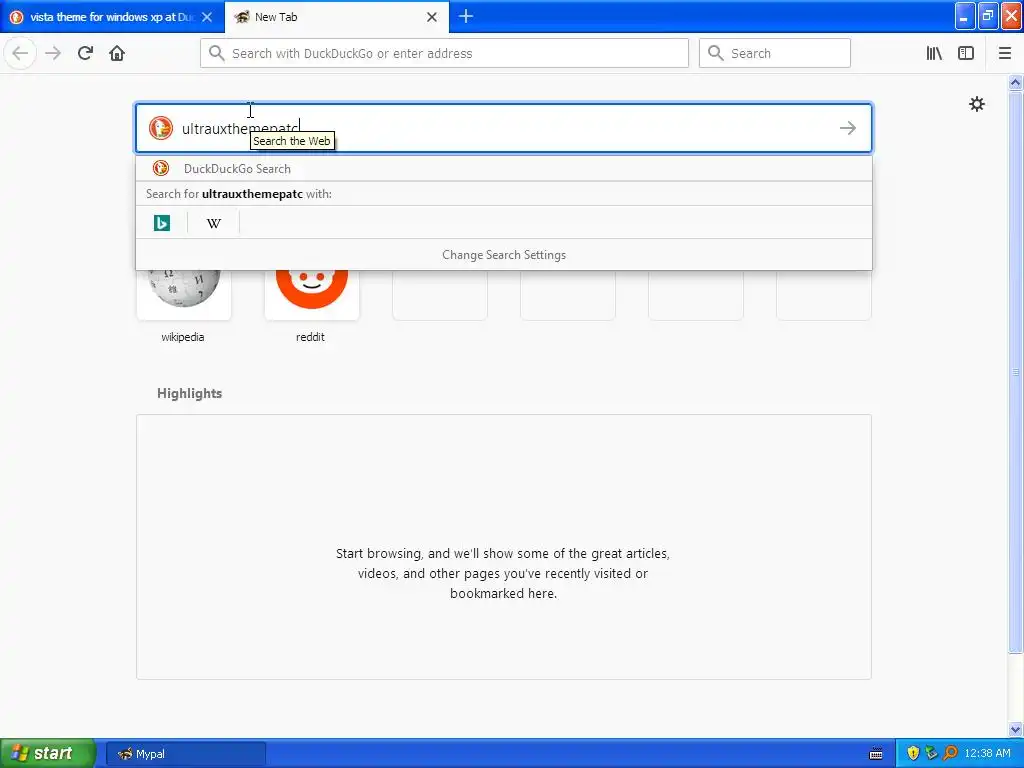The height and width of the screenshot is (768, 1024).
Task: Open the hamburger application menu
Action: click(x=1005, y=53)
